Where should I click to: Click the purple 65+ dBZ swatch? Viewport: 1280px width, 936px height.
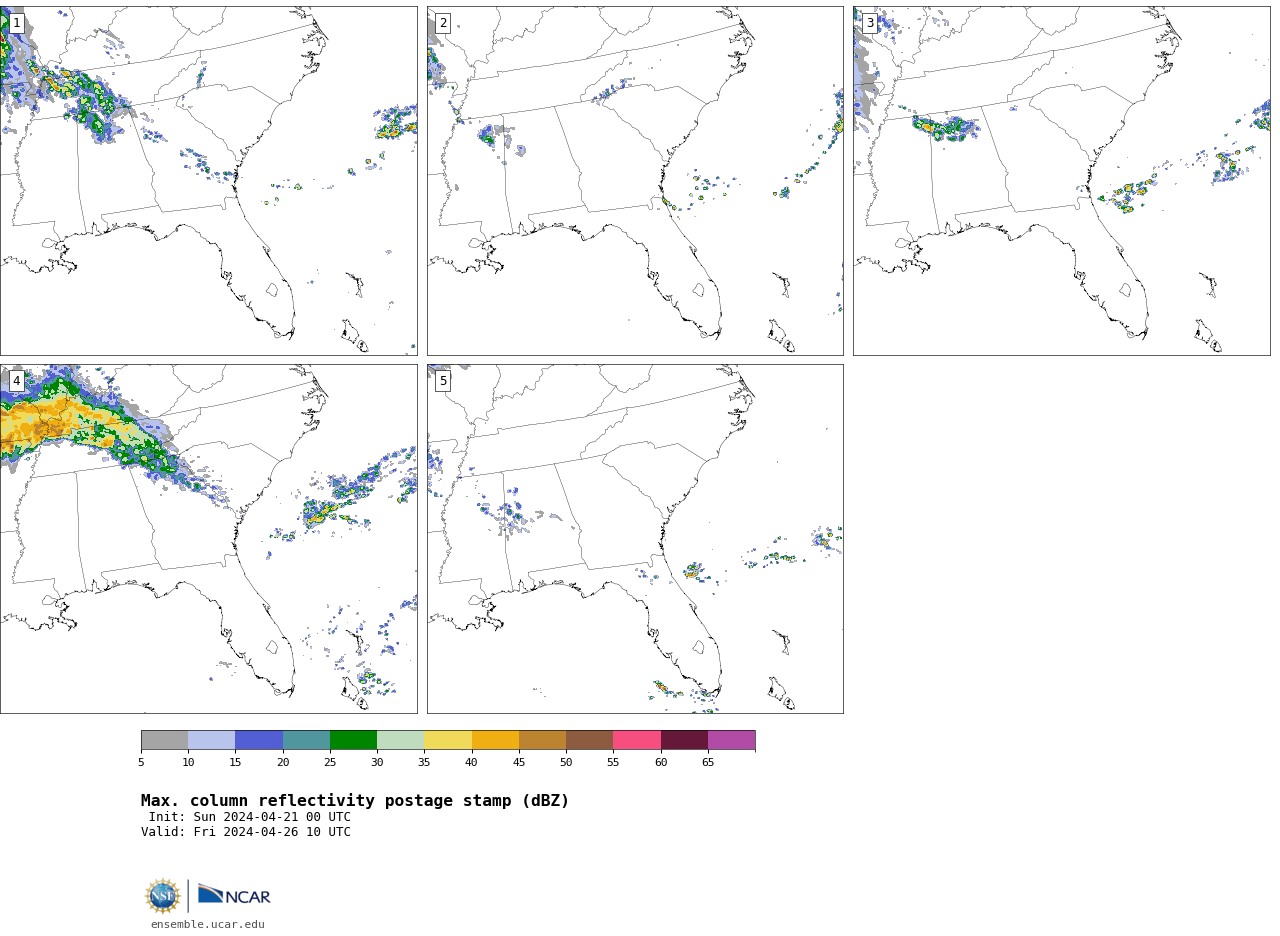(x=731, y=740)
